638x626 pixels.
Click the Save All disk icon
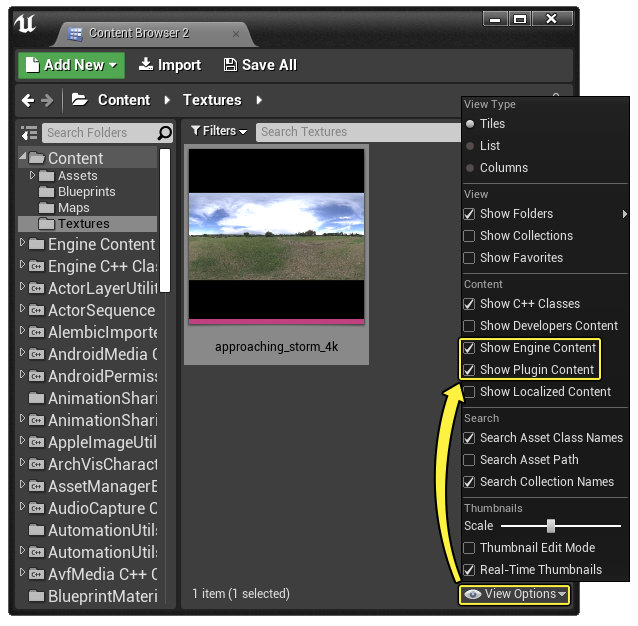(x=230, y=65)
